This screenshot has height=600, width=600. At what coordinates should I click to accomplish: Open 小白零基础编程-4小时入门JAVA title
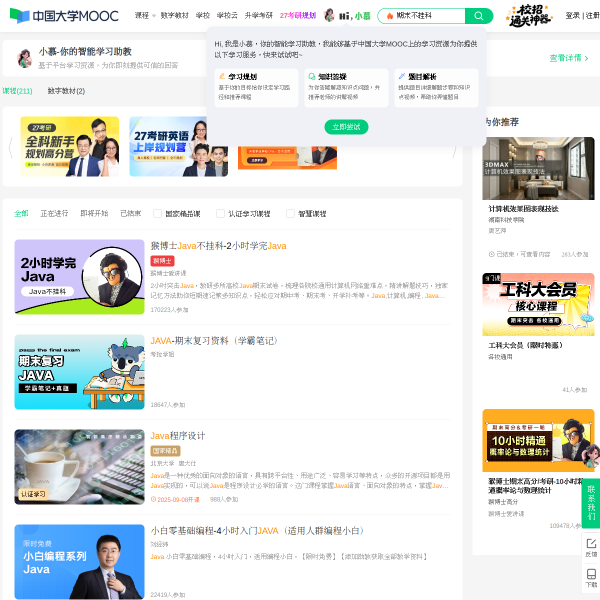point(257,531)
